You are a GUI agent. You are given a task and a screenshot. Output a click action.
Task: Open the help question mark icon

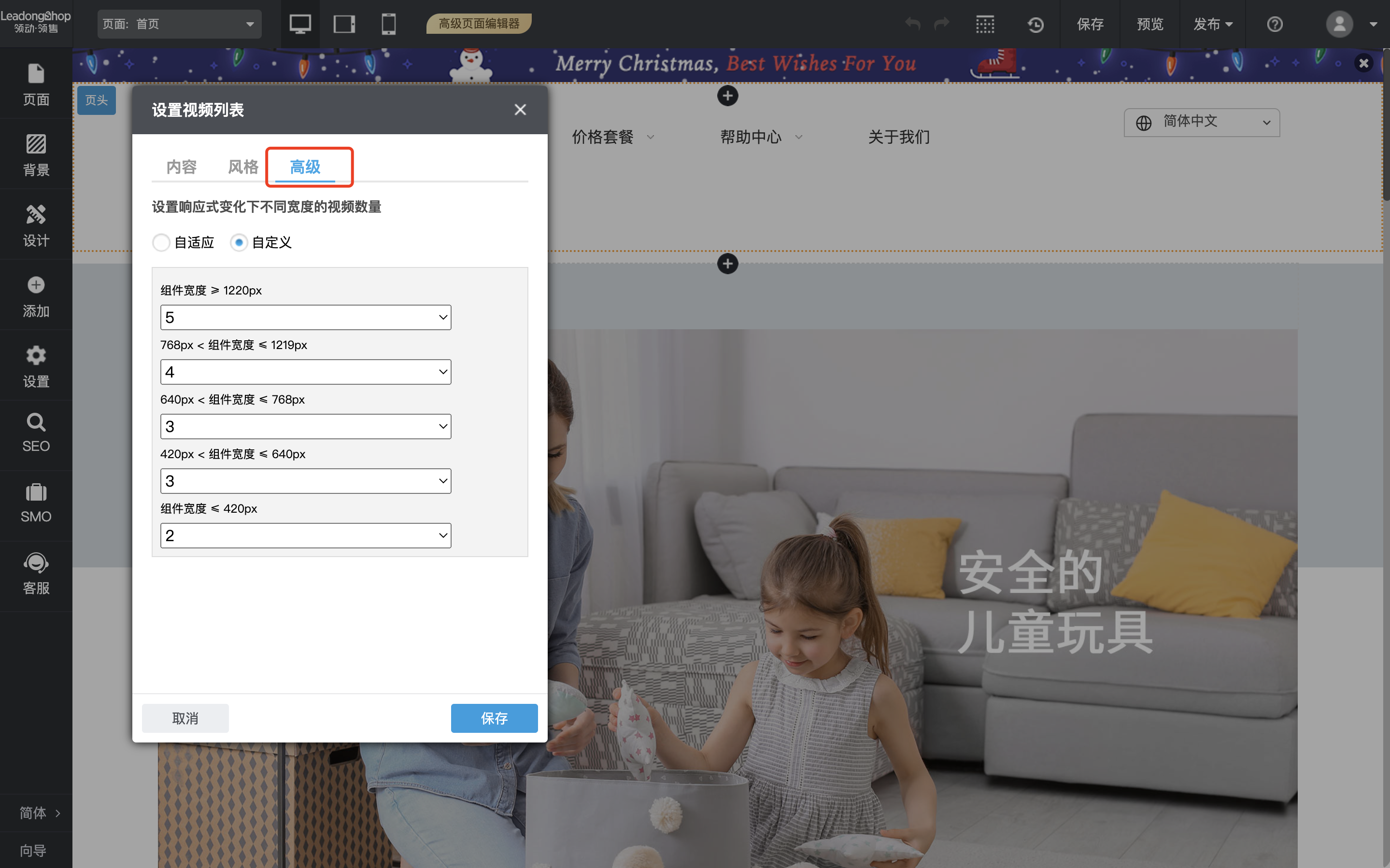(x=1274, y=25)
